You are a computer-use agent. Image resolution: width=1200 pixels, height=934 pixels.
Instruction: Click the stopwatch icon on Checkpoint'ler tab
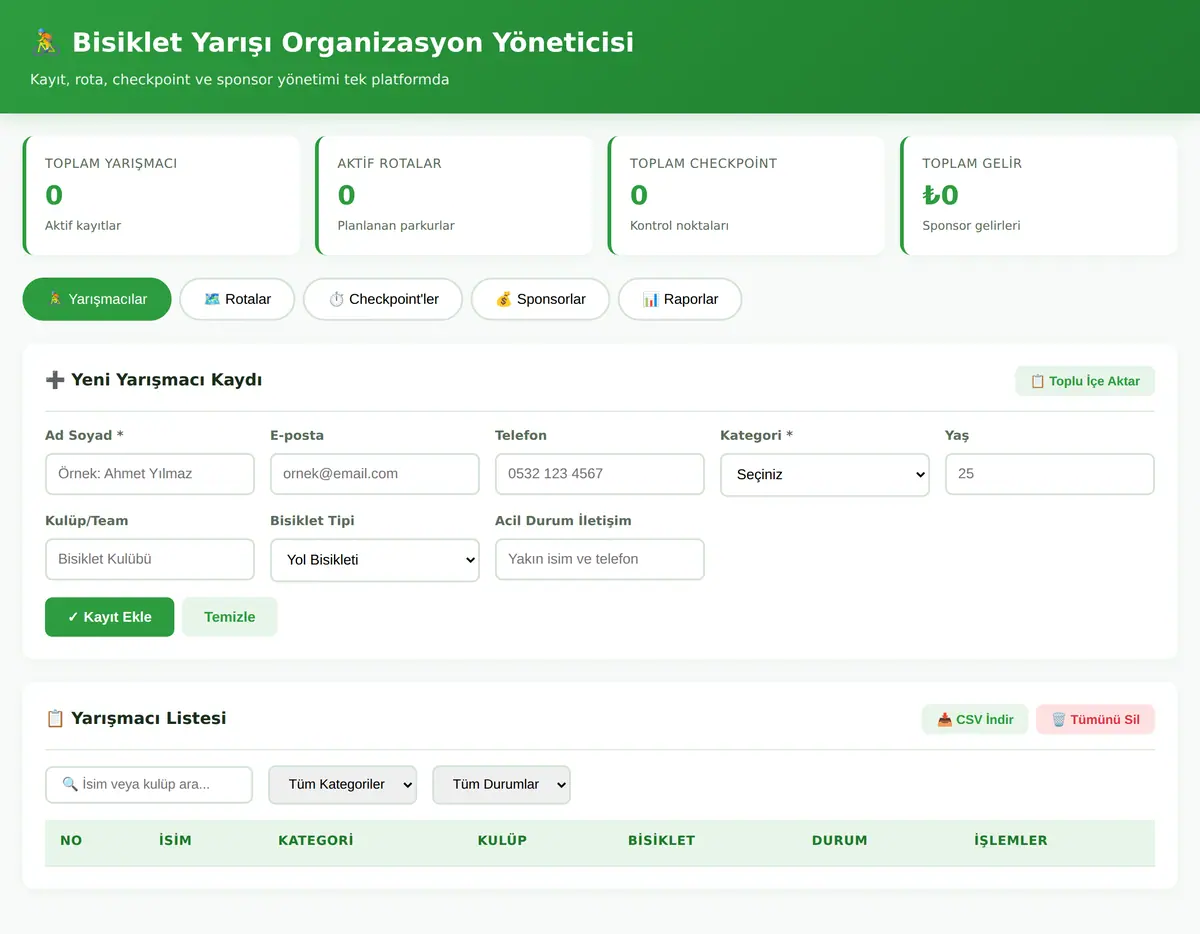click(x=336, y=299)
